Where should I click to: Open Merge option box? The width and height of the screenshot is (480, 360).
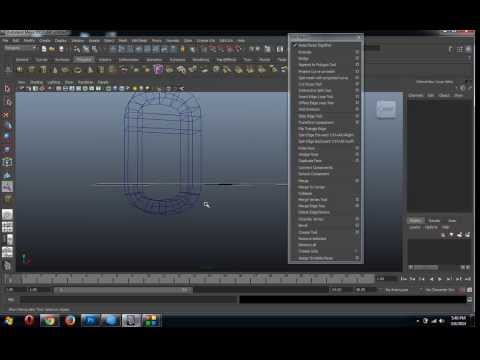(x=357, y=181)
